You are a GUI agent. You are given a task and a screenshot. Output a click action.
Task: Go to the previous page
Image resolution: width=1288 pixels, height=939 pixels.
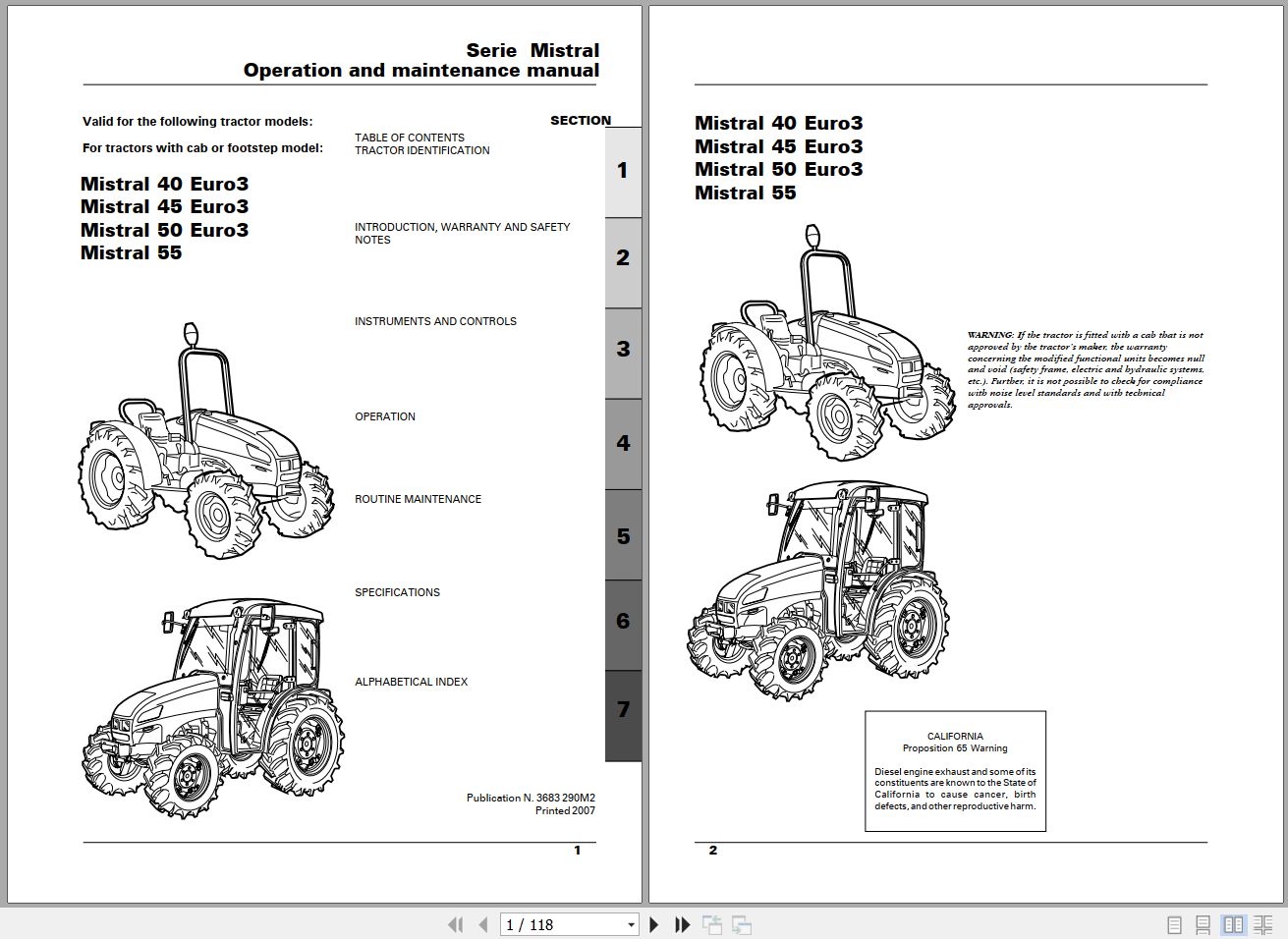click(x=482, y=924)
